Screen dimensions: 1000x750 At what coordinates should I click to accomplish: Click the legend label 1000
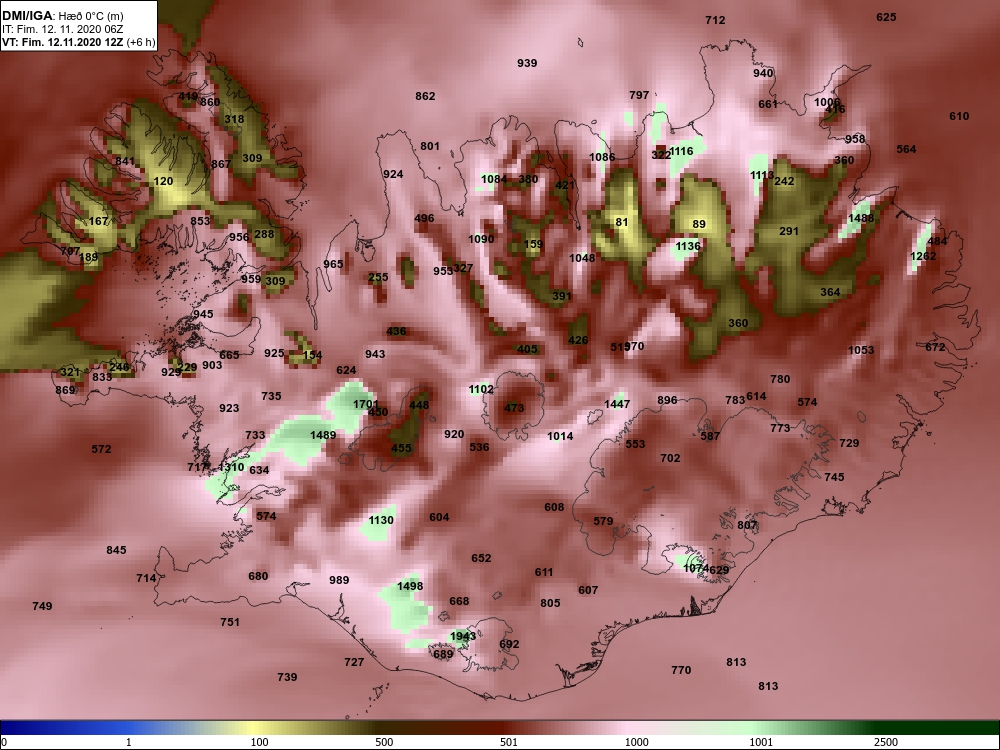pos(636,742)
